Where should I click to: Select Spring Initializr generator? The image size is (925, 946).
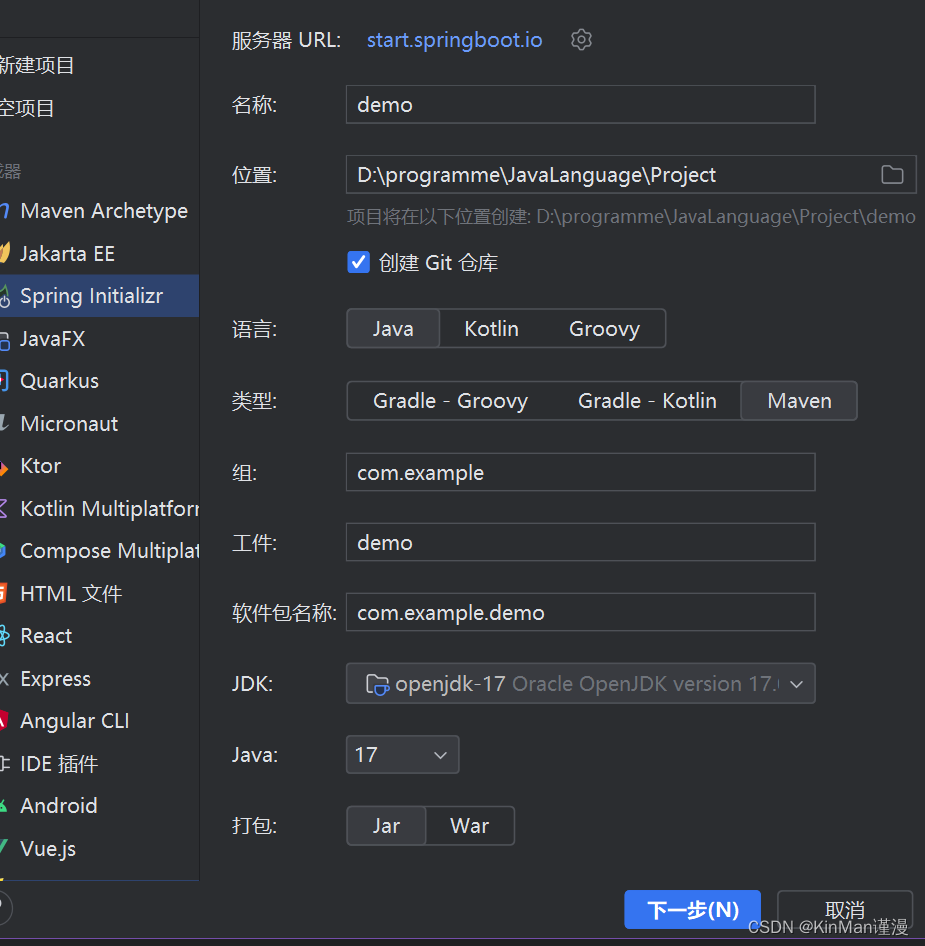[99, 296]
